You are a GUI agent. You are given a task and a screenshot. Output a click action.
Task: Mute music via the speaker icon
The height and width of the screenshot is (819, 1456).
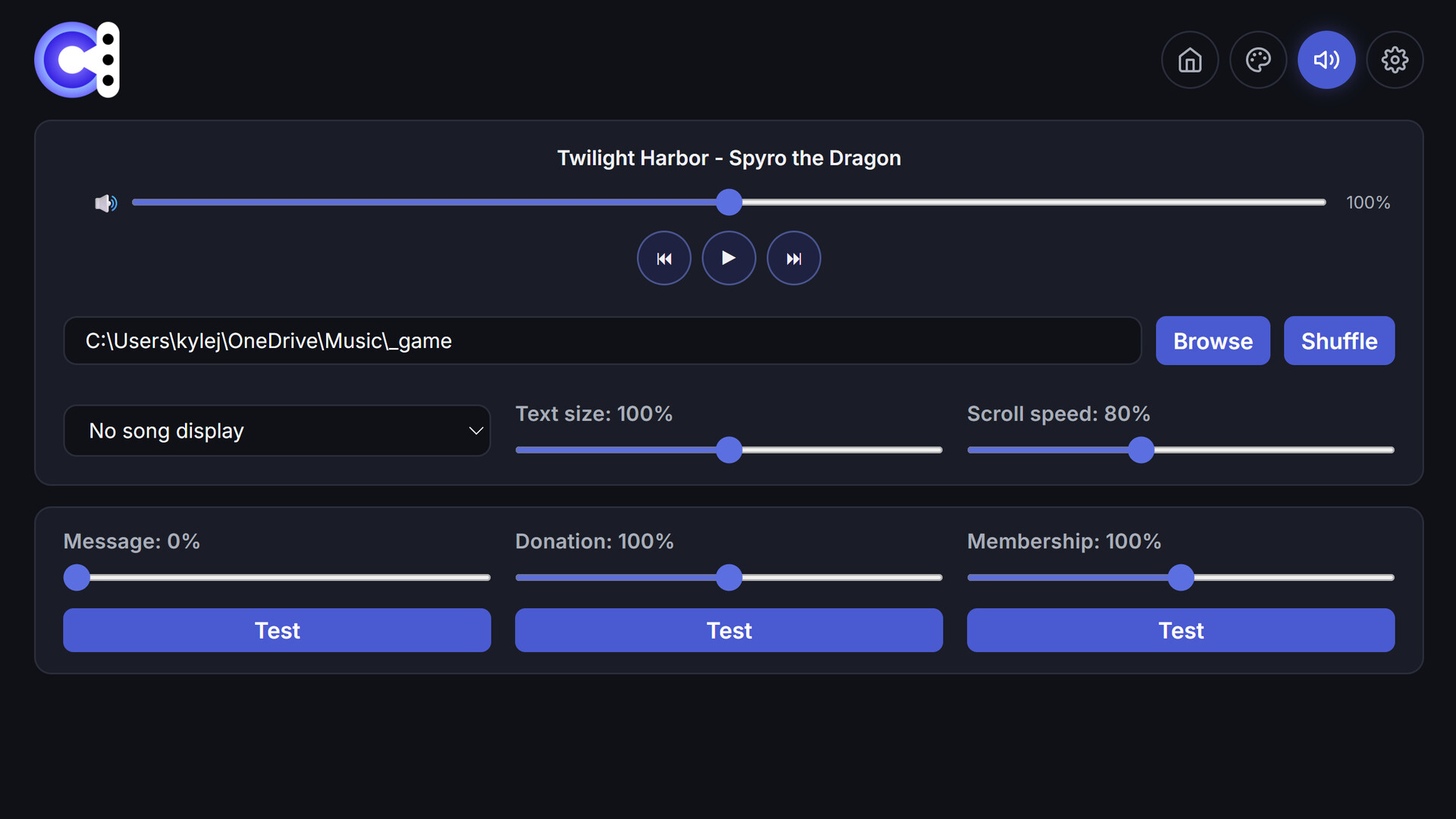pos(105,202)
